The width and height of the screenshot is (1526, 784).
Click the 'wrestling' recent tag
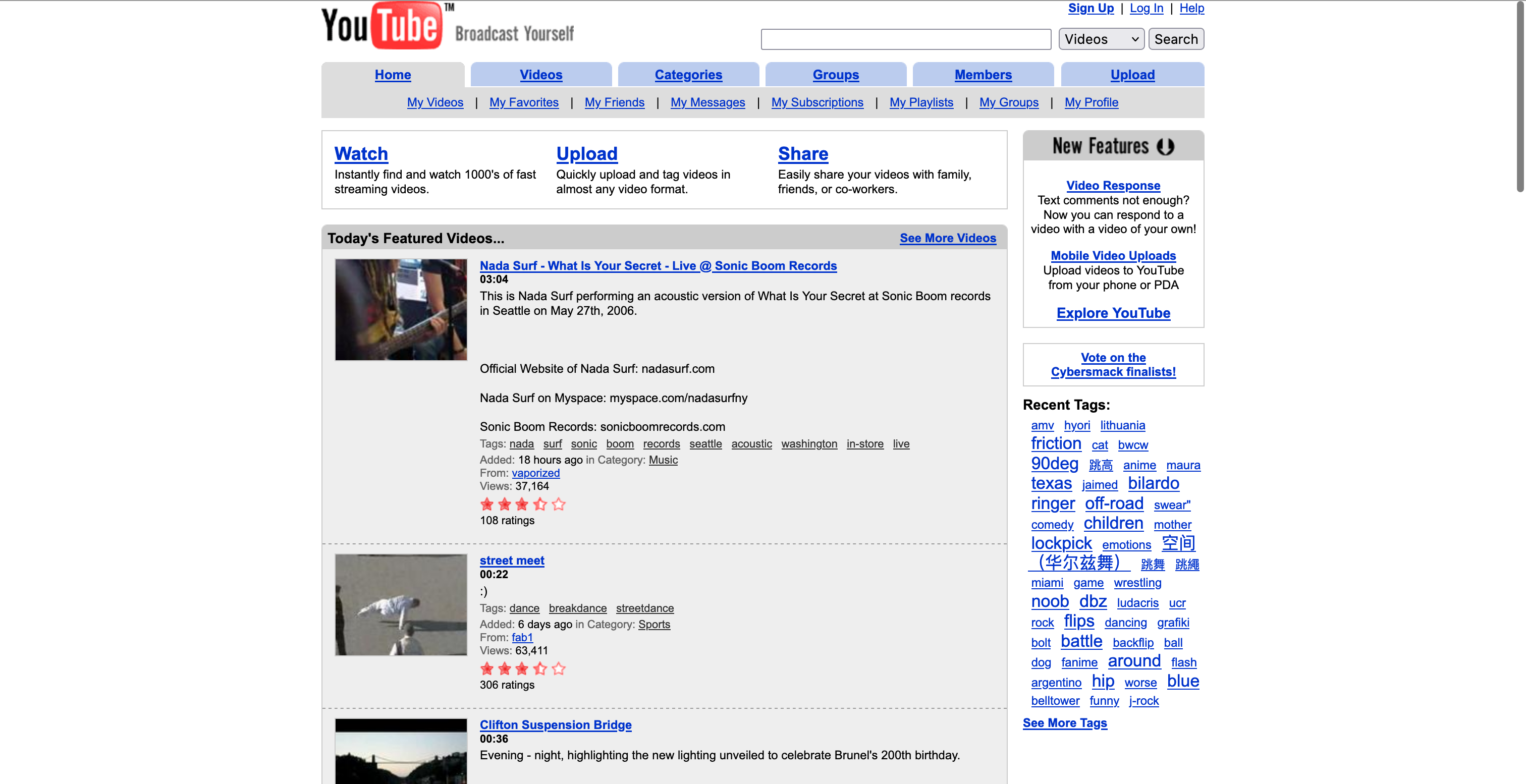[1137, 583]
